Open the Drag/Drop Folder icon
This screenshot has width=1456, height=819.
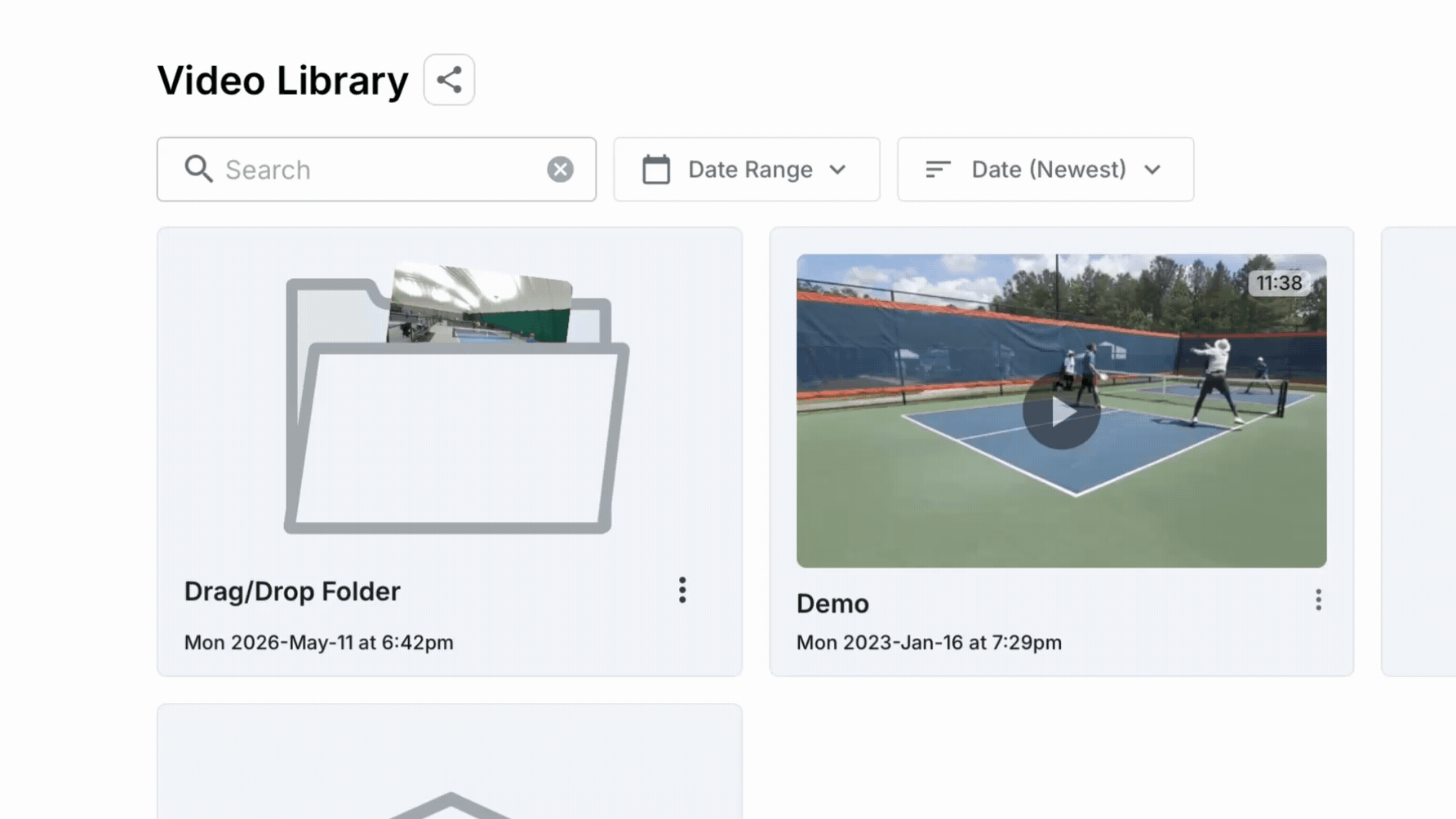(456, 400)
